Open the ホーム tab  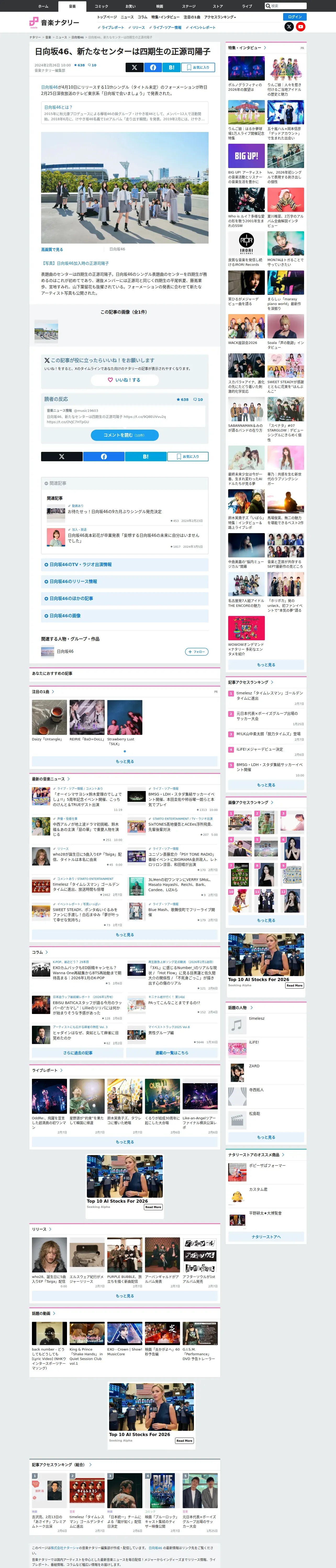click(43, 6)
